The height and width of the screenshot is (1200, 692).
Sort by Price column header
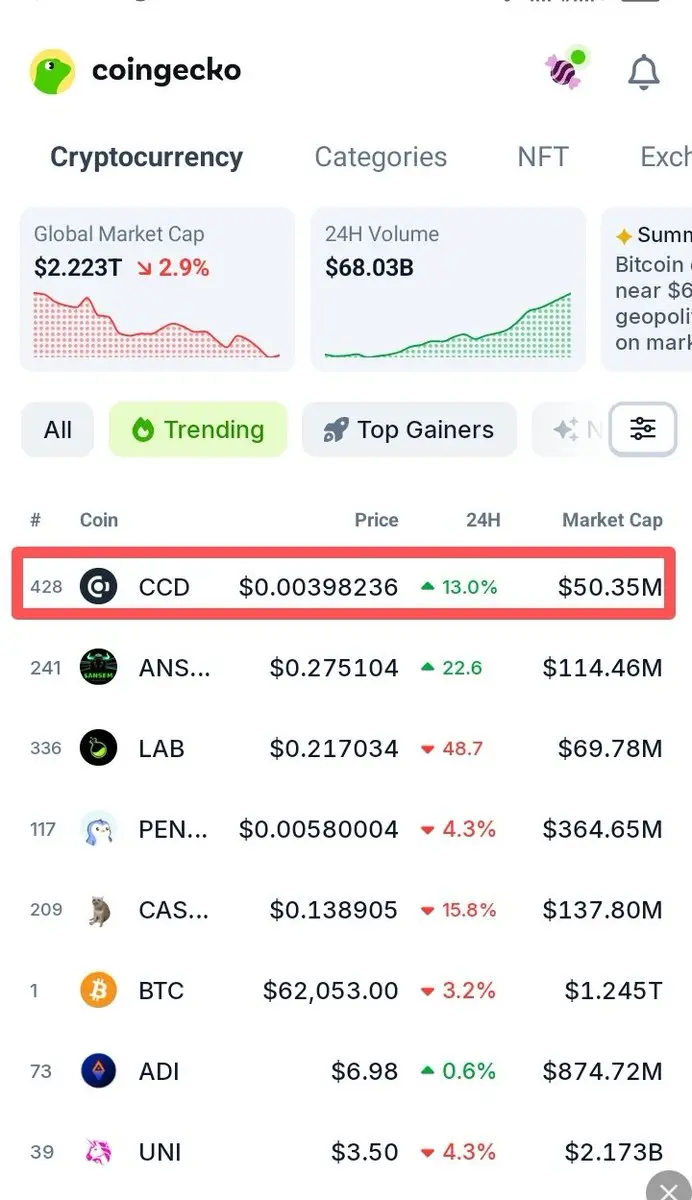point(376,520)
